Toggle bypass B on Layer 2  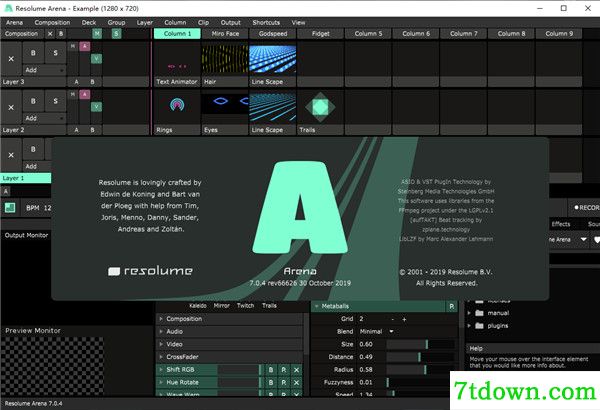click(33, 101)
